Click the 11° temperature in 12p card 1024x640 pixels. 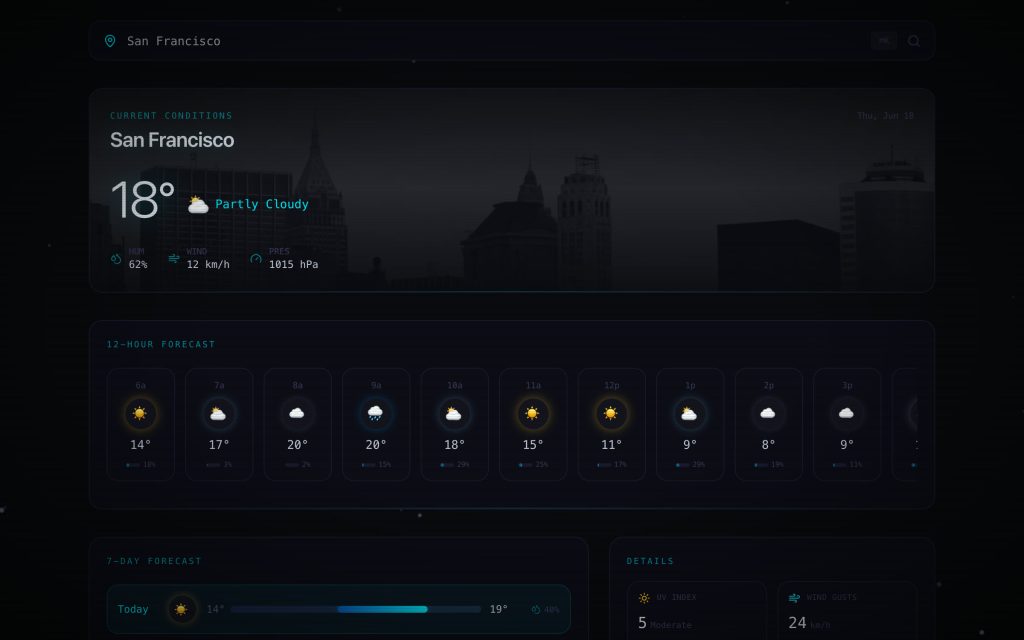(x=611, y=445)
